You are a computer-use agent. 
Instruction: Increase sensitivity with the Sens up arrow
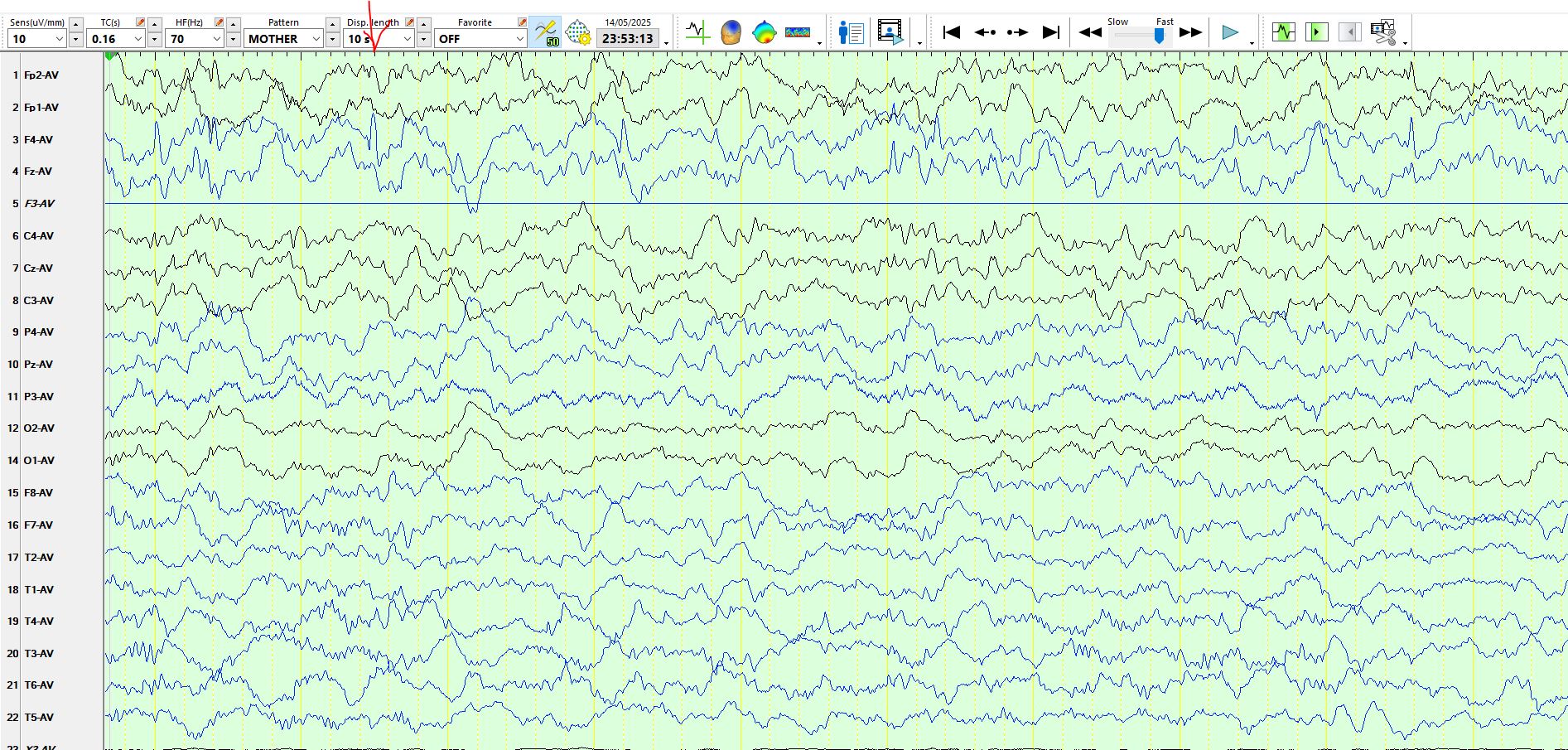click(76, 24)
